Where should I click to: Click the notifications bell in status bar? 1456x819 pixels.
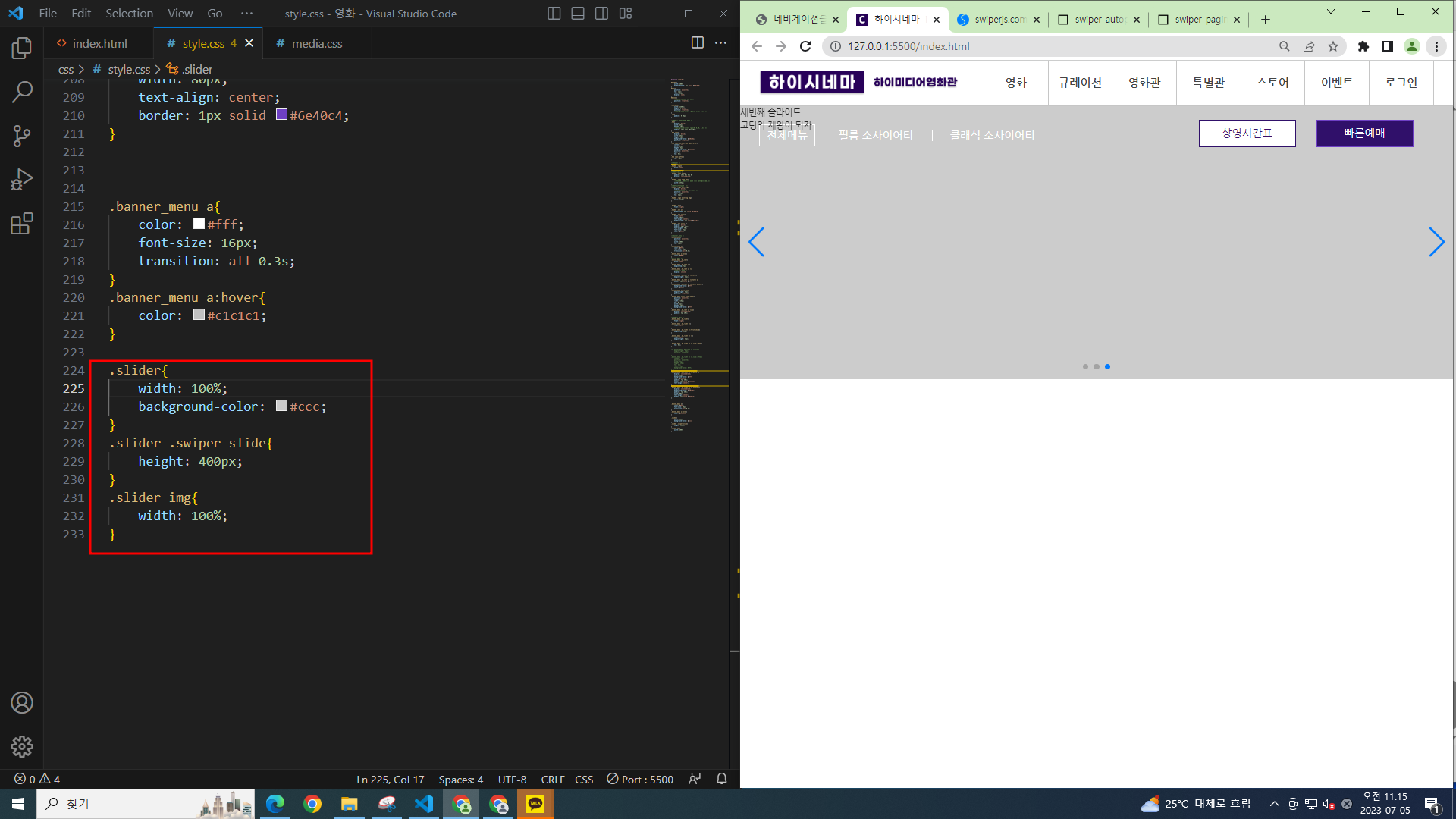pos(722,779)
